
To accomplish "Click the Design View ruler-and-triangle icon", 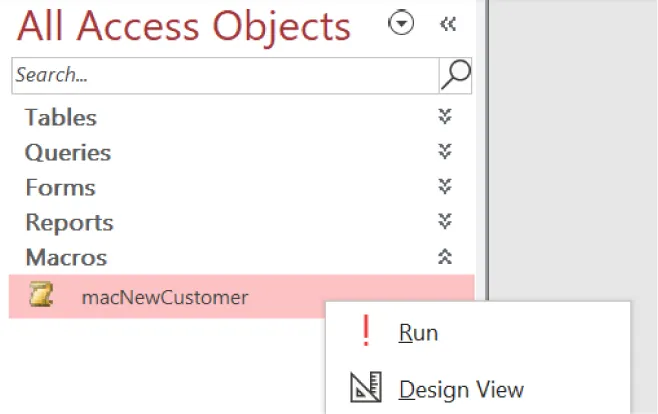I will pos(366,389).
